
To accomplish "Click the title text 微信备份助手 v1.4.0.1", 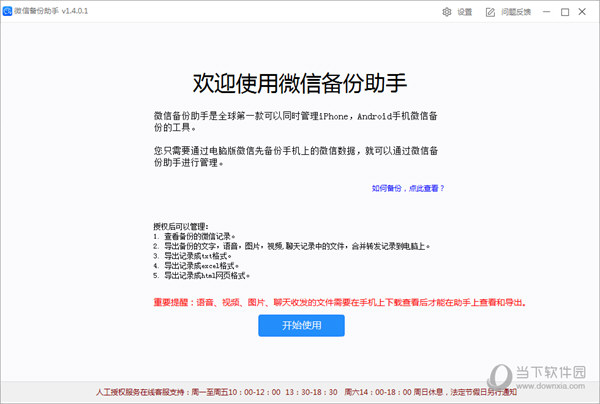I will pyautogui.click(x=51, y=11).
